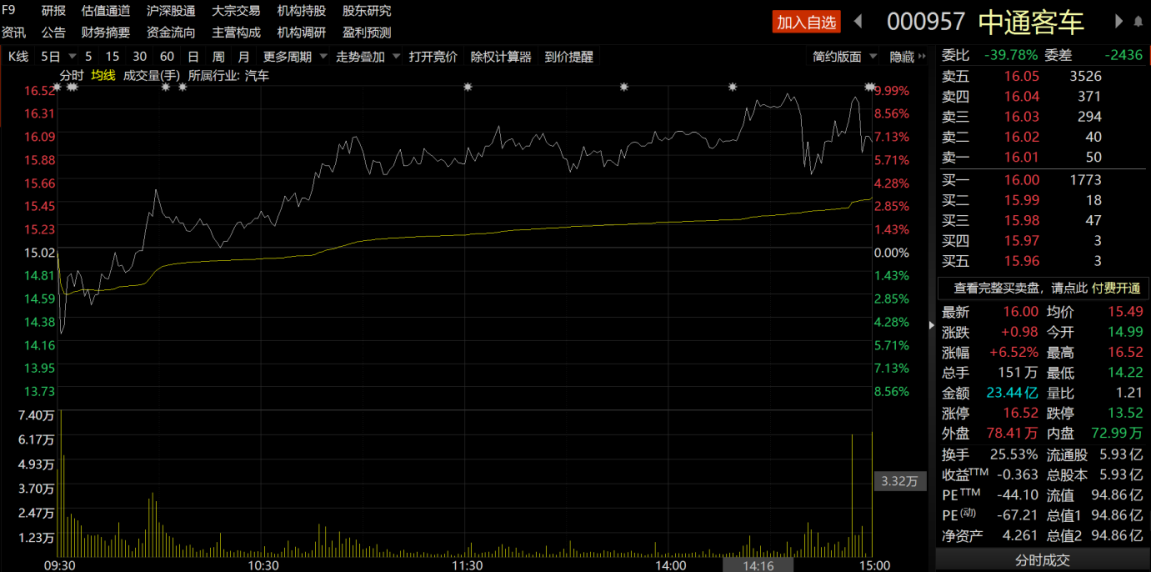Toggle the yellow 均线 legend

pos(104,75)
